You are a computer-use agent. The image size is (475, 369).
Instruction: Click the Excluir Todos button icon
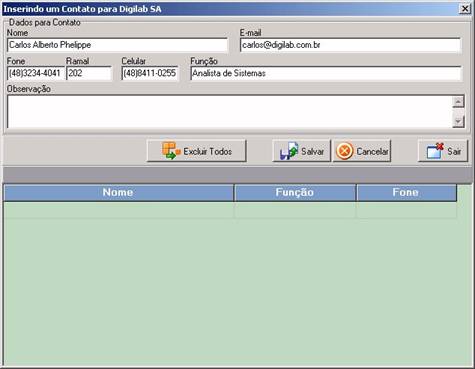171,151
